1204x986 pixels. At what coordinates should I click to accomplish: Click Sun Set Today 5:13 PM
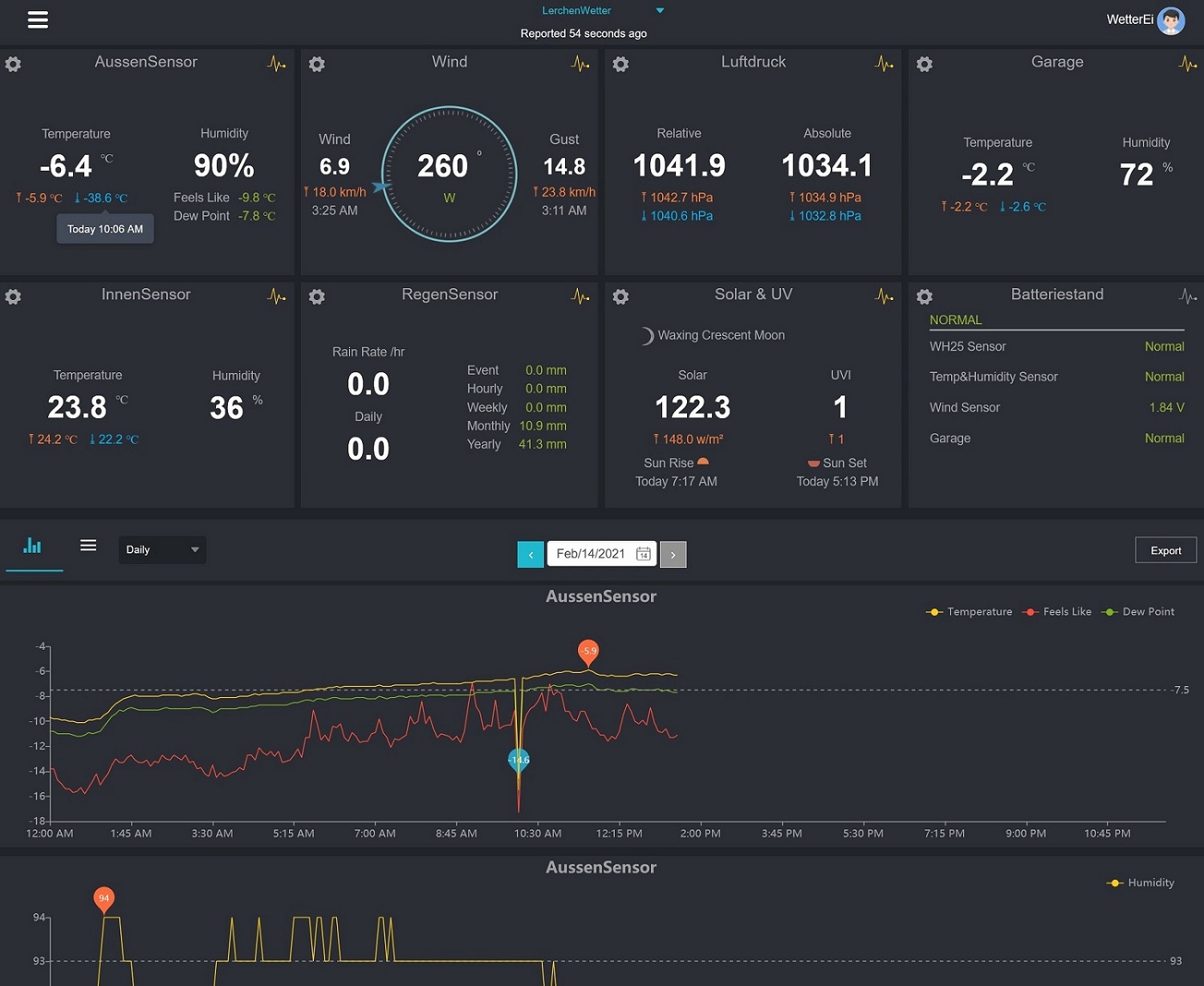tap(837, 473)
